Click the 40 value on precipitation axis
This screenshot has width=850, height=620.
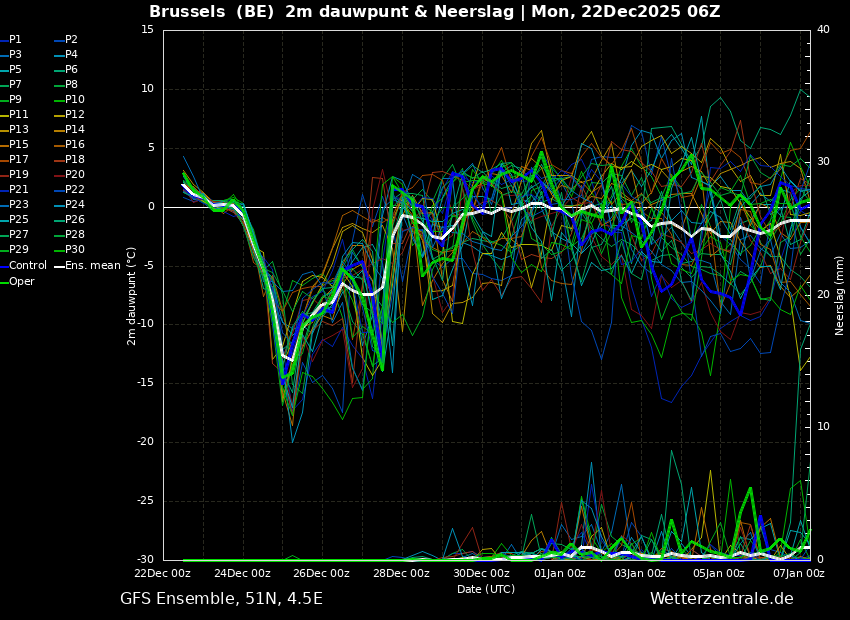click(x=823, y=29)
